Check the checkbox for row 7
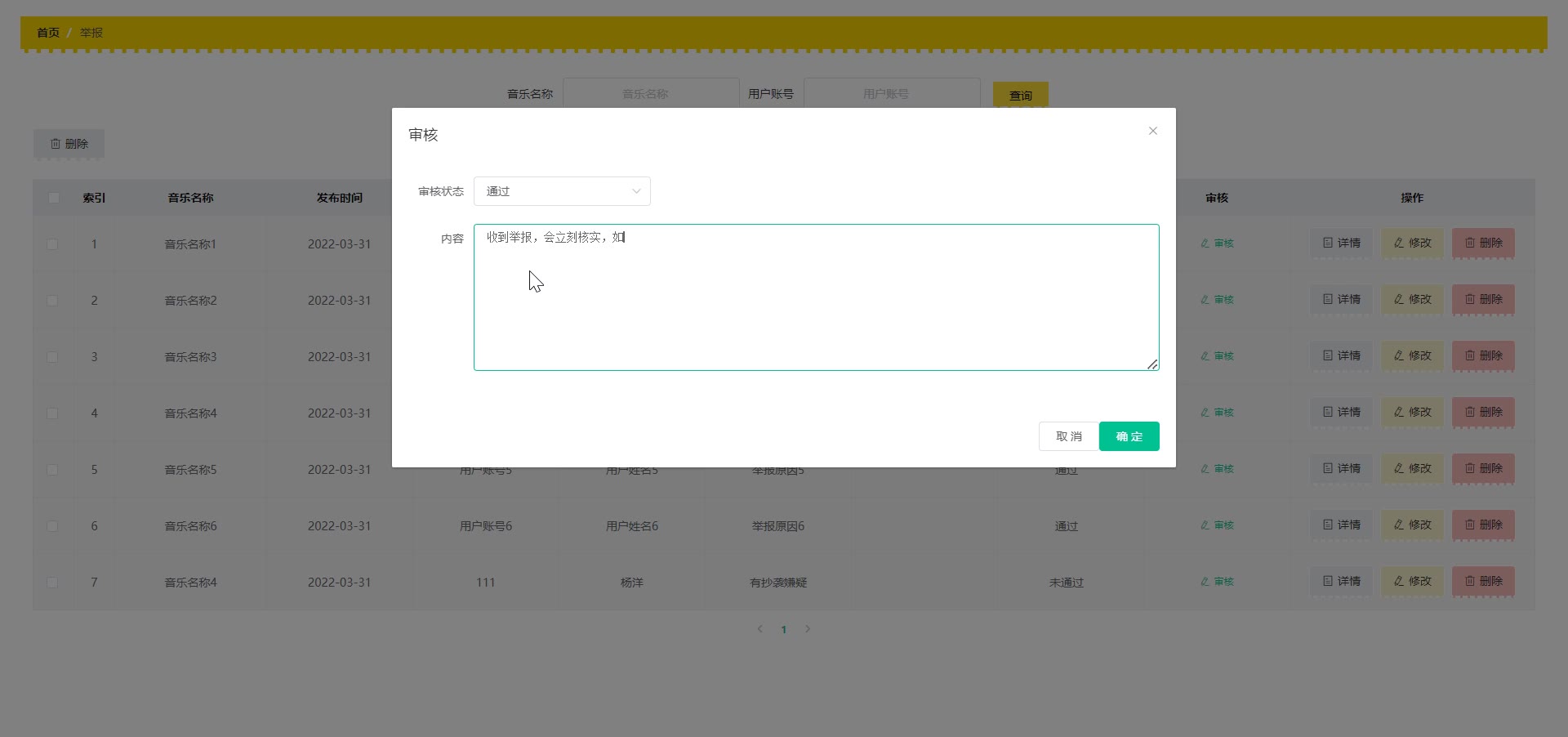 pyautogui.click(x=52, y=583)
